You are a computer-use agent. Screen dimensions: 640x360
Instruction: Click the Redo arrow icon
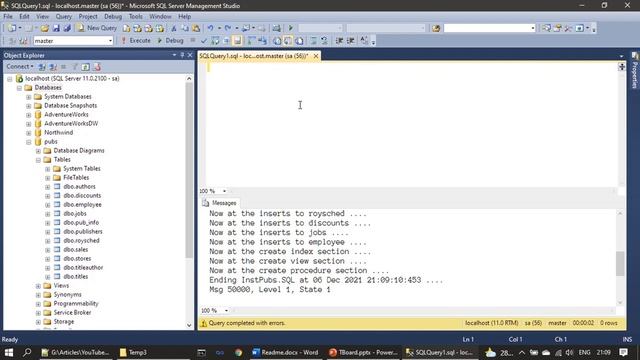tap(228, 28)
